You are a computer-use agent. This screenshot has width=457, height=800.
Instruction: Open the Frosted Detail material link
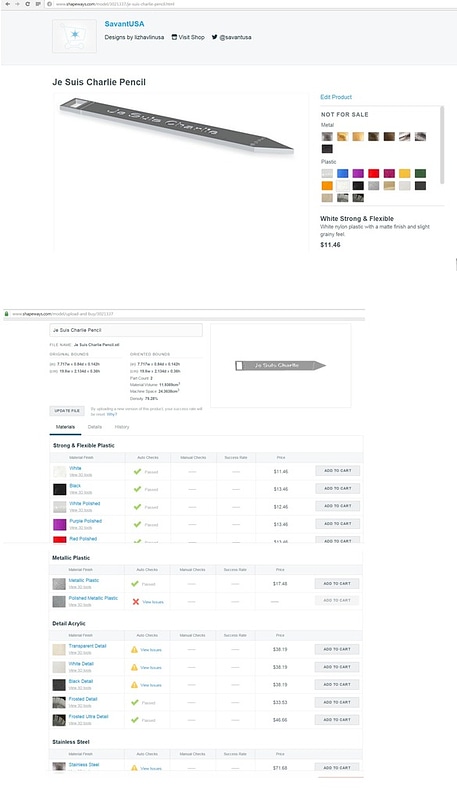[x=83, y=699]
